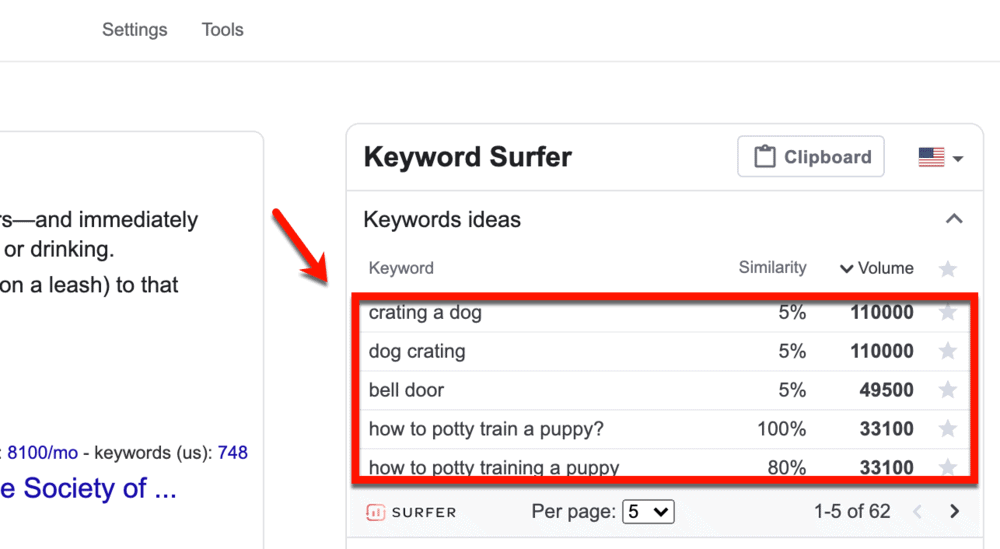Select 'how to potty train a puppy?' text
Viewport: 1000px width, 549px height.
[x=486, y=429]
